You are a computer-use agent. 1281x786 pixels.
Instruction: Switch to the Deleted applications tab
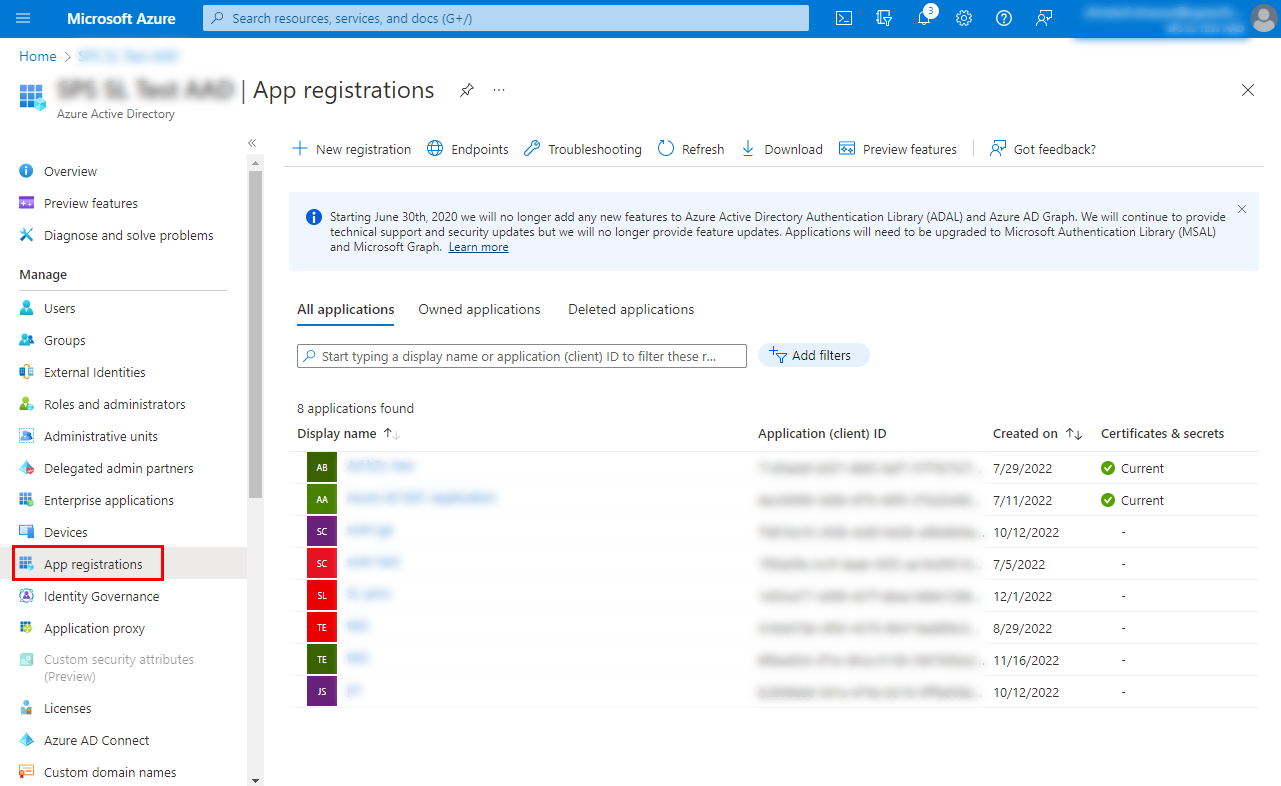[631, 310]
